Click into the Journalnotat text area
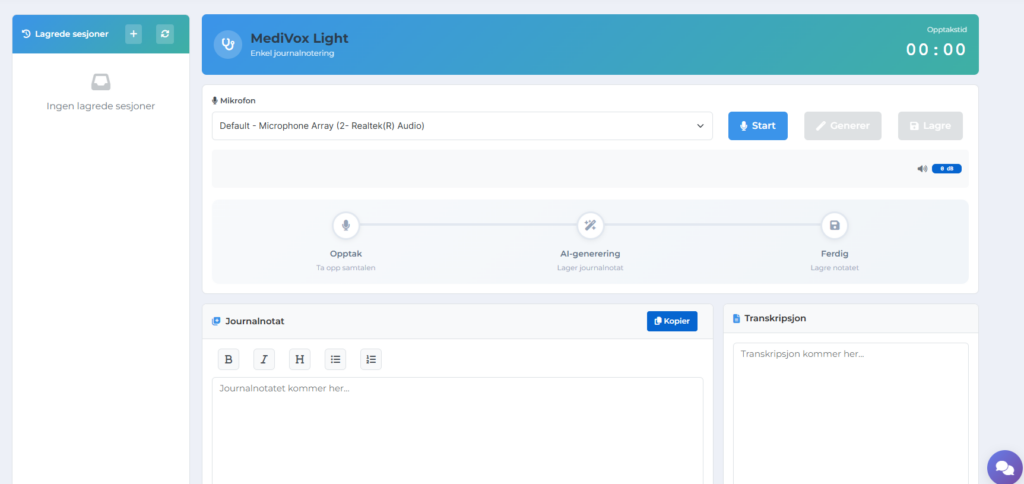The image size is (1024, 484). click(457, 430)
